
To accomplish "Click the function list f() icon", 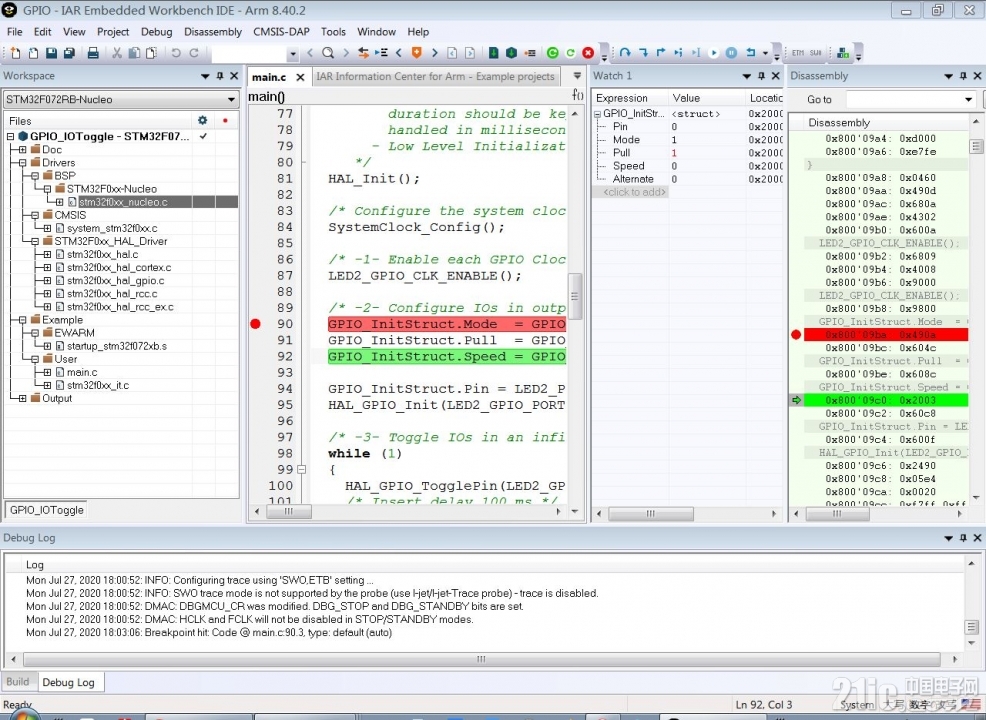I will point(577,95).
